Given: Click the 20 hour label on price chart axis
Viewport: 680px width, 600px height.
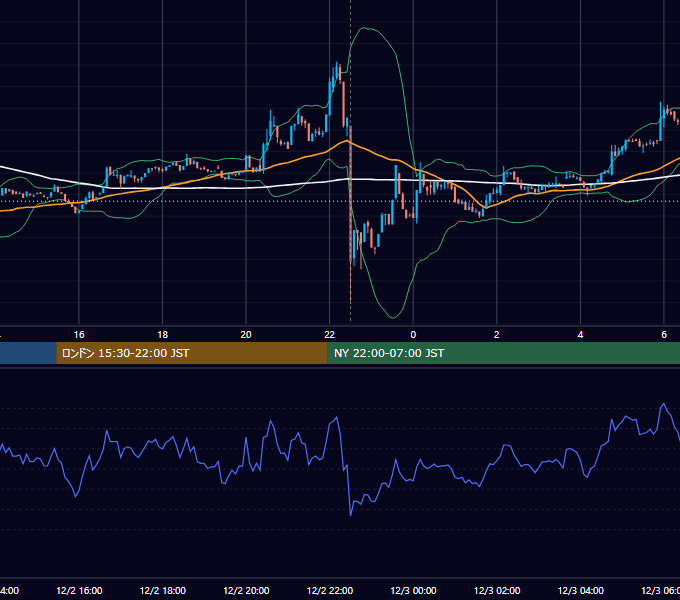Looking at the screenshot, I should click(246, 335).
